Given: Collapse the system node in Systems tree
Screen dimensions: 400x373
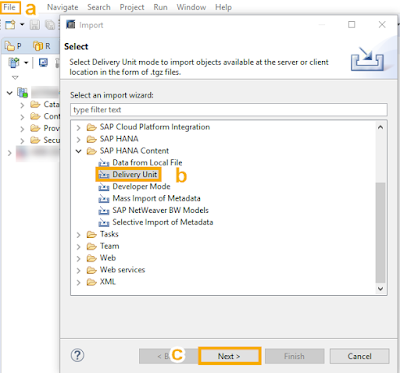Looking at the screenshot, I should click(x=10, y=93).
